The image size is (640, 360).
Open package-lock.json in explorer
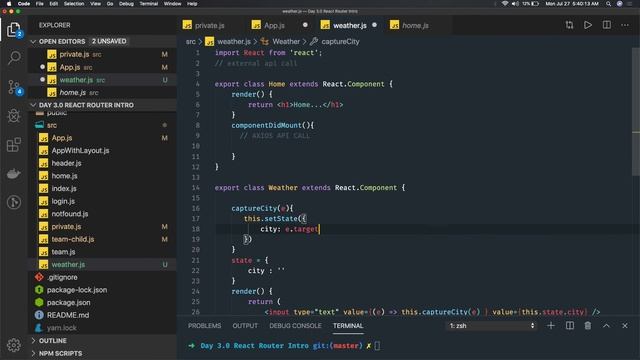click(77, 290)
